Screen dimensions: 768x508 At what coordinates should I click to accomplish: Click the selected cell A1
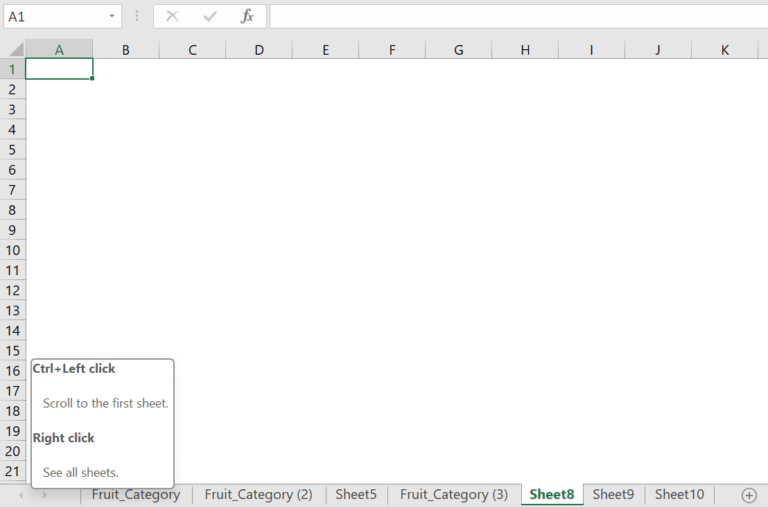pos(59,69)
